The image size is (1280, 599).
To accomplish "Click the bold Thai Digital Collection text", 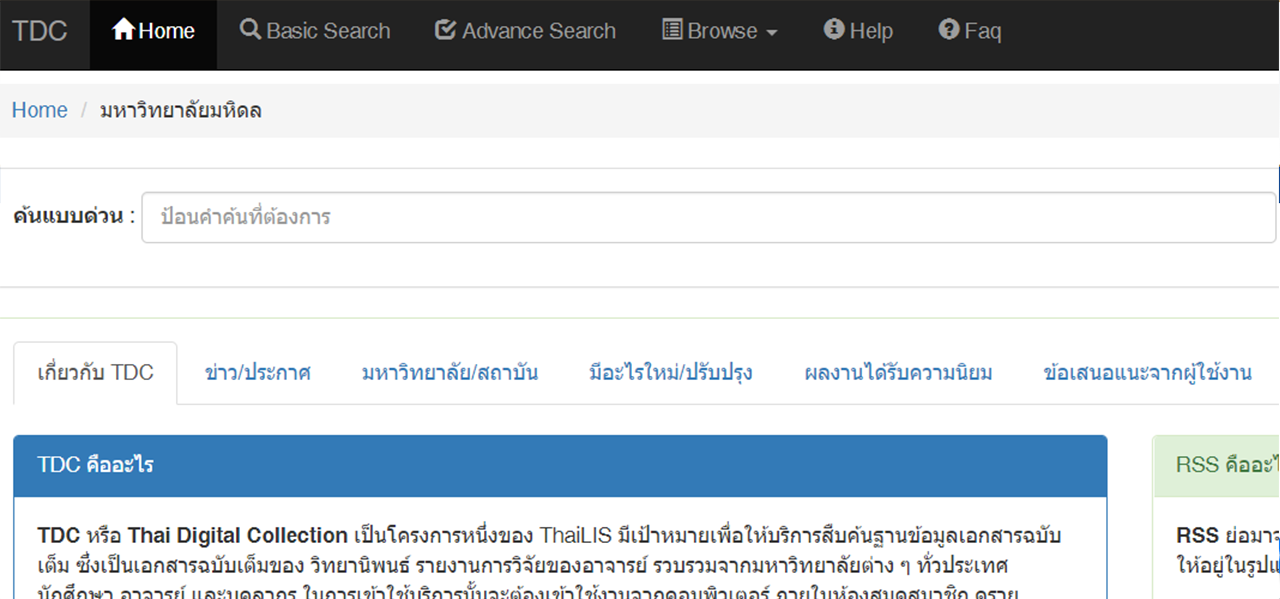I will (x=237, y=534).
